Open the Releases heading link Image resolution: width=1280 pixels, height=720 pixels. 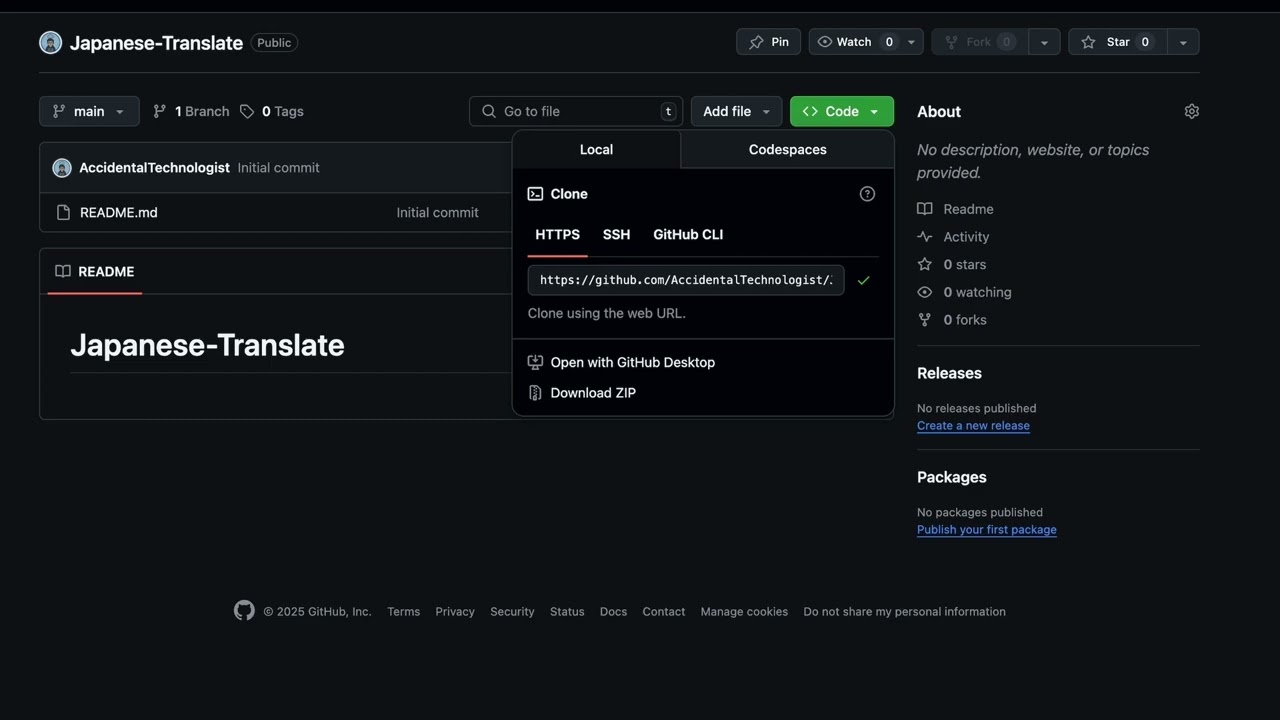click(x=949, y=373)
